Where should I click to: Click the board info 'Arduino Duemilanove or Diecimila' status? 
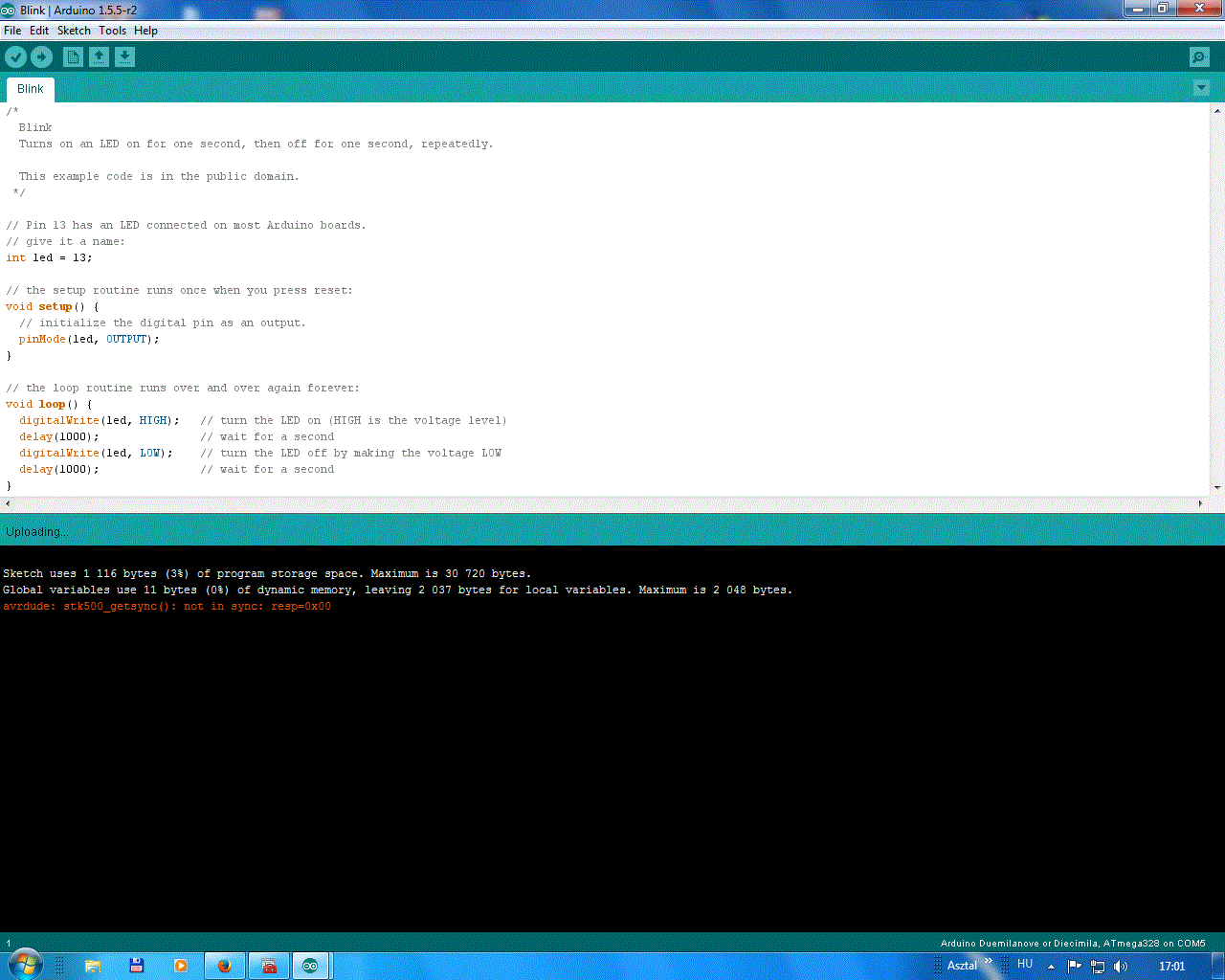[x=1073, y=944]
